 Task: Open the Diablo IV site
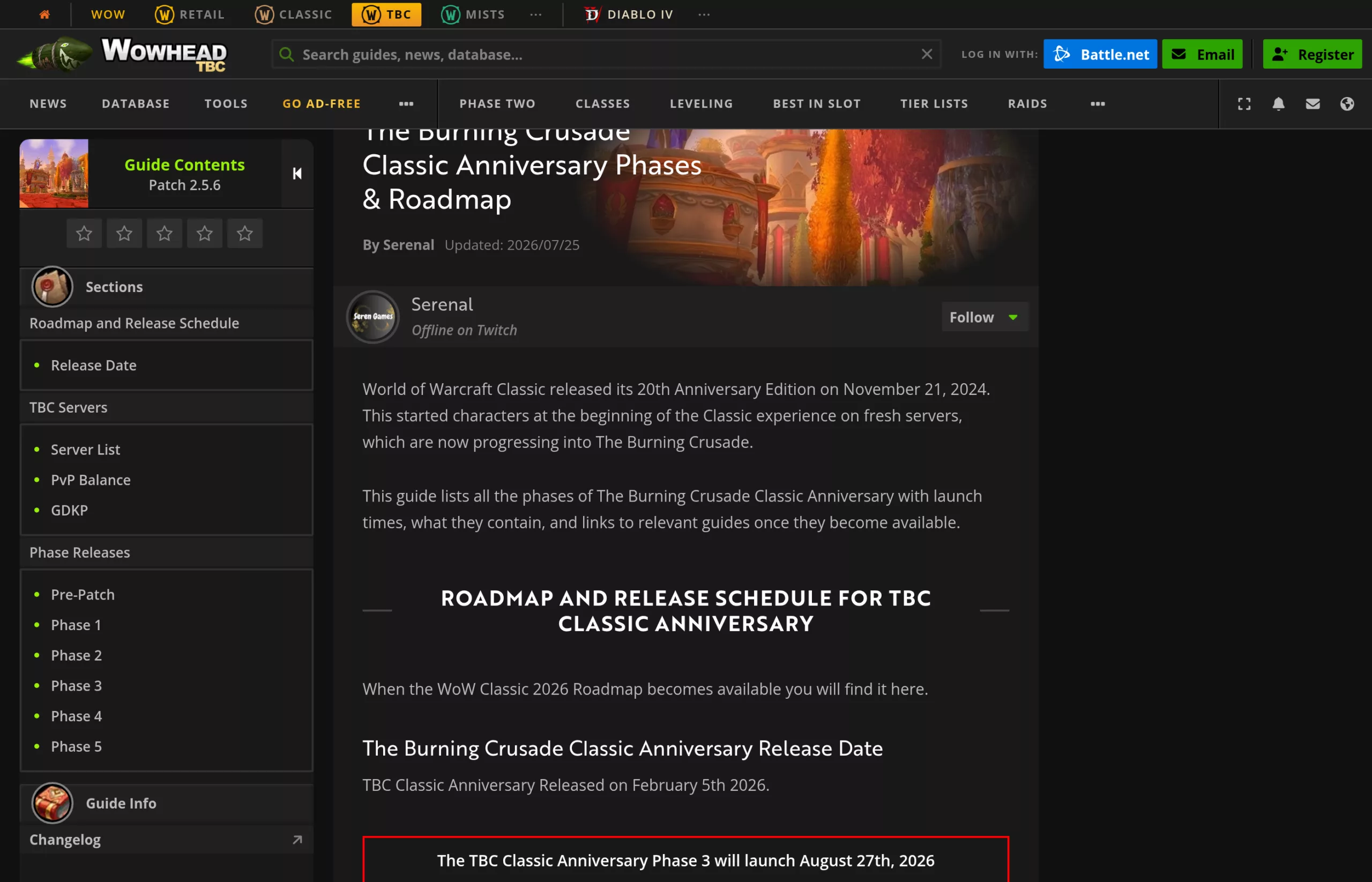[629, 14]
